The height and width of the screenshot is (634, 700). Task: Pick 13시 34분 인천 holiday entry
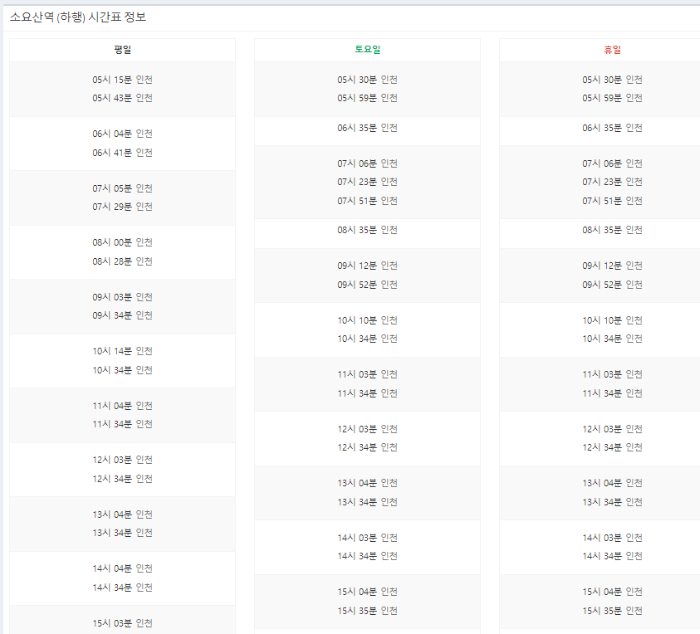612,502
